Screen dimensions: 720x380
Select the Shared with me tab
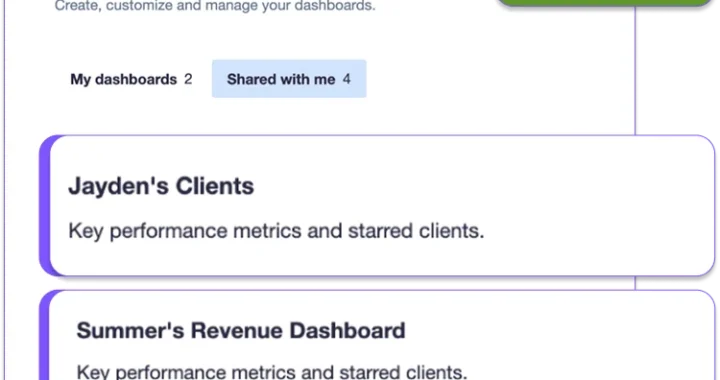tap(289, 79)
